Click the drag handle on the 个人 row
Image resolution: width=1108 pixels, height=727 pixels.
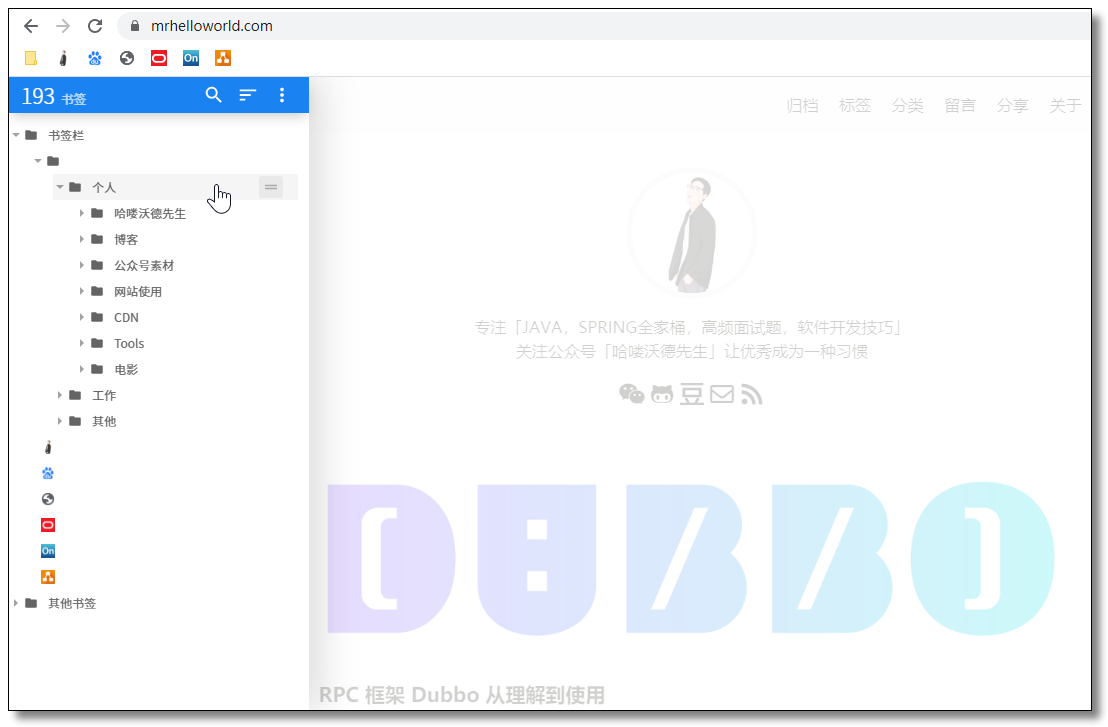pos(271,187)
